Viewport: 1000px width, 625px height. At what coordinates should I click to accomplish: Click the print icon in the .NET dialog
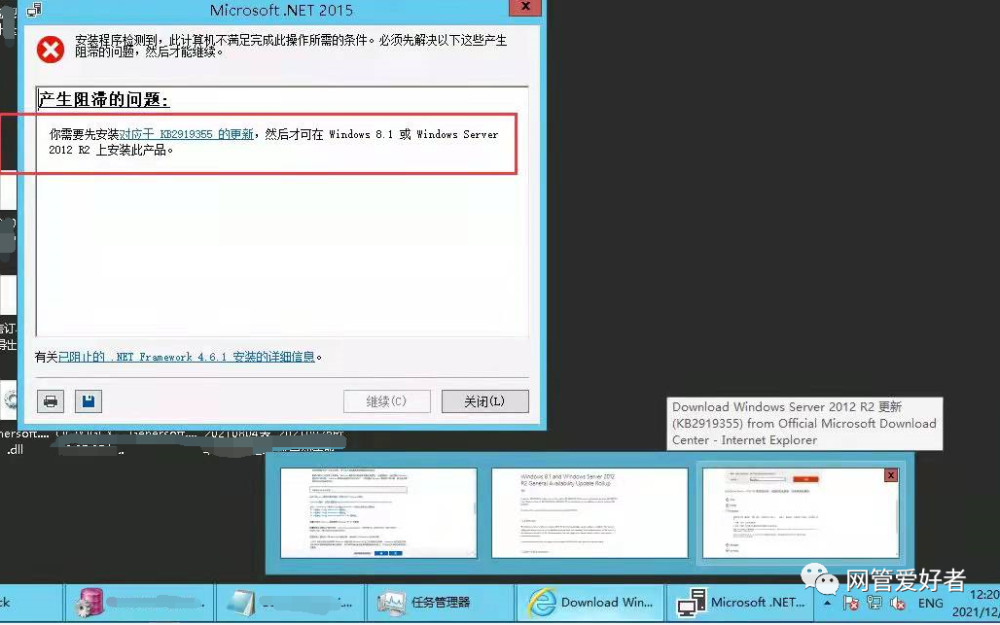tap(50, 402)
